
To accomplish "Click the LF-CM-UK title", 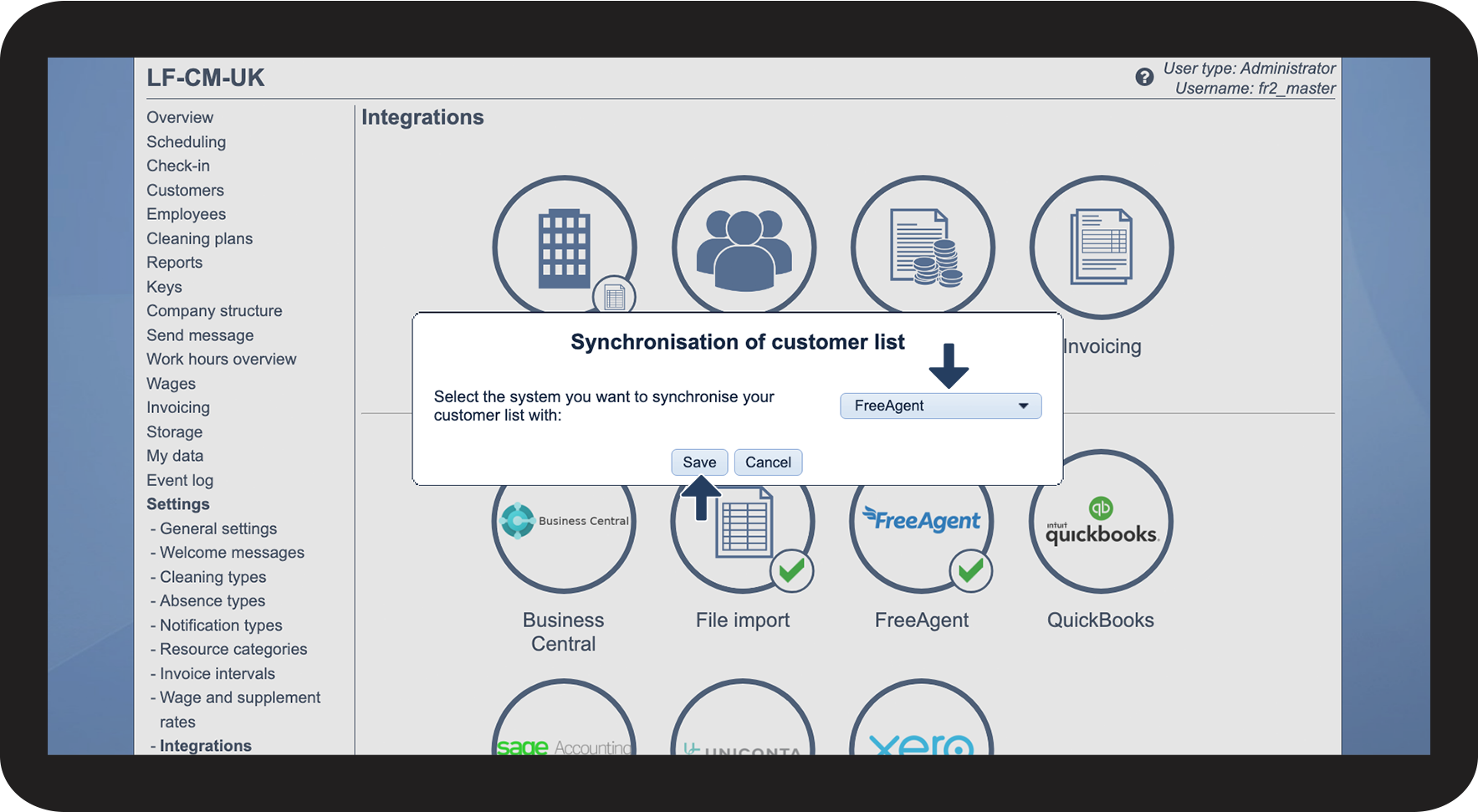I will (206, 78).
